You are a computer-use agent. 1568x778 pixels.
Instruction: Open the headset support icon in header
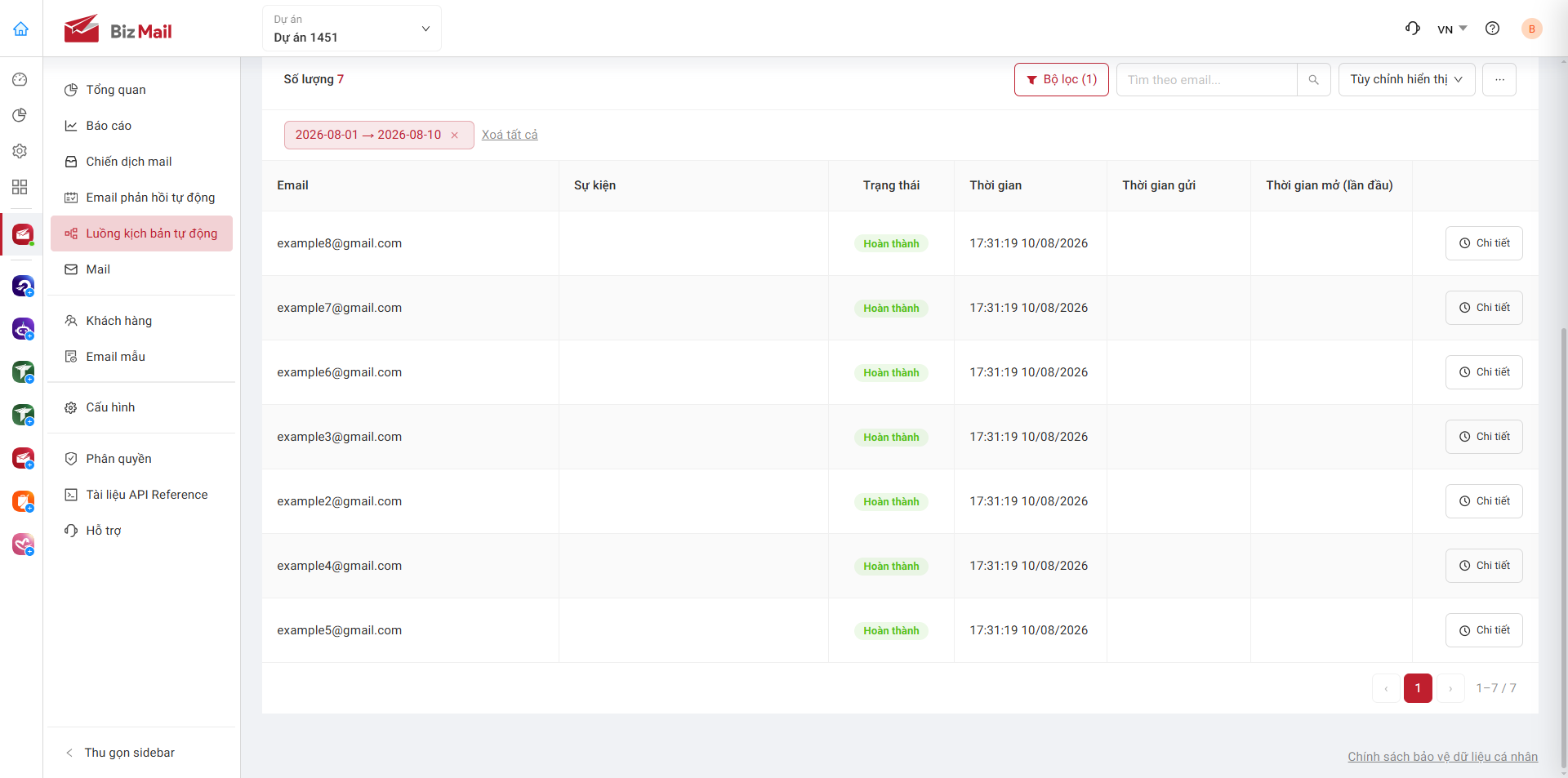[x=1413, y=29]
